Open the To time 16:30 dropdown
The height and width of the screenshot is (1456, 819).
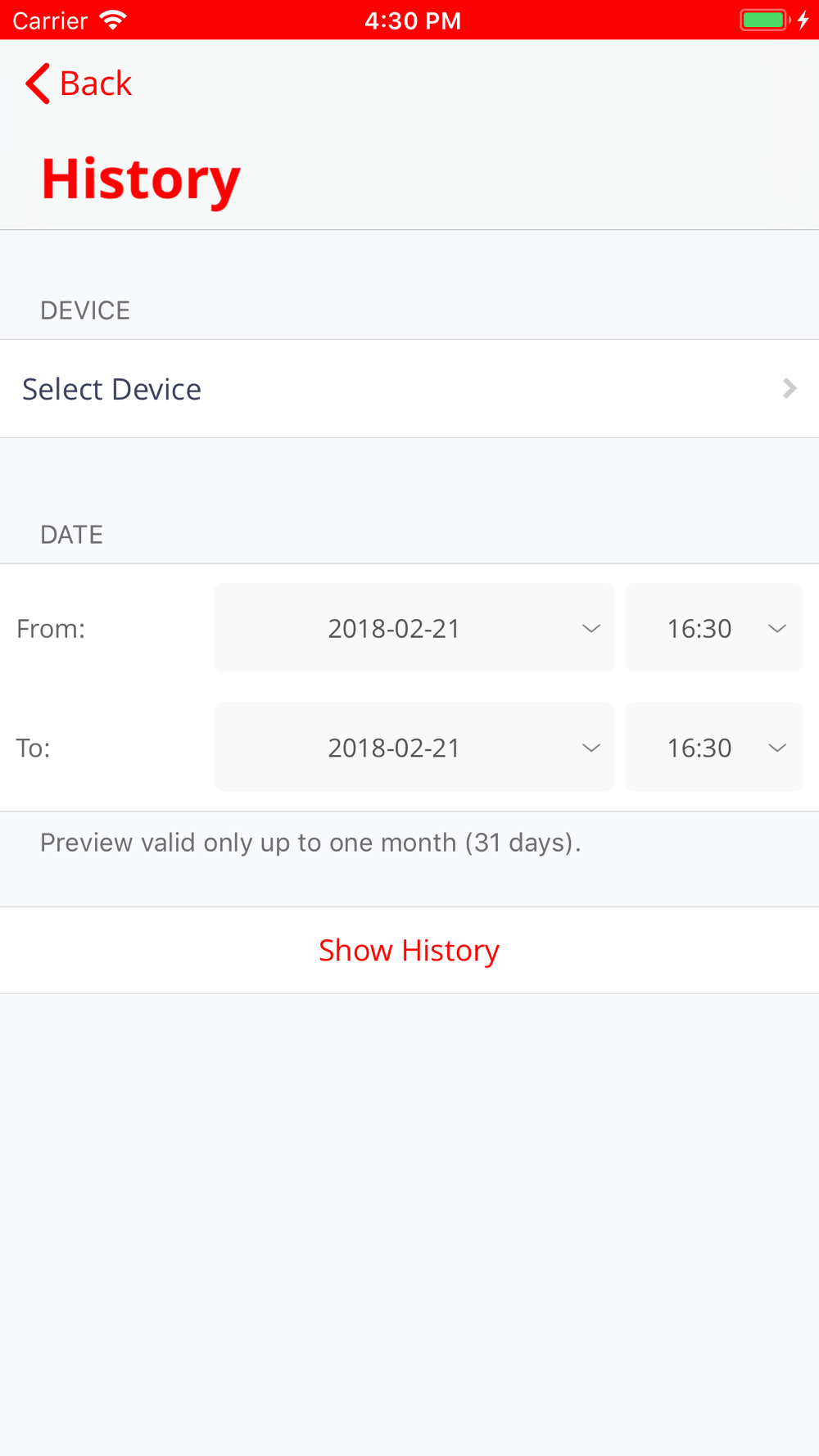click(x=713, y=747)
